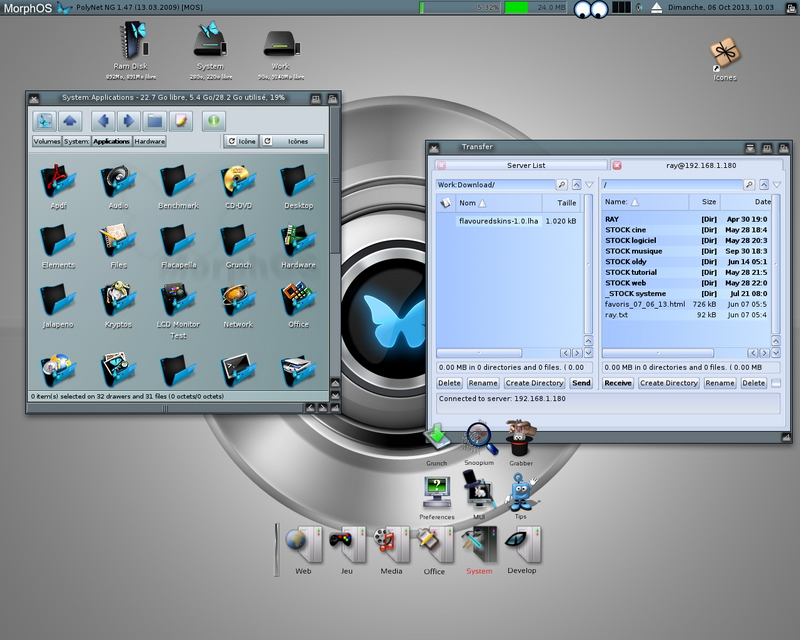Screen dimensions: 800x640
Task: Click the local-side Rename button
Action: (x=483, y=383)
